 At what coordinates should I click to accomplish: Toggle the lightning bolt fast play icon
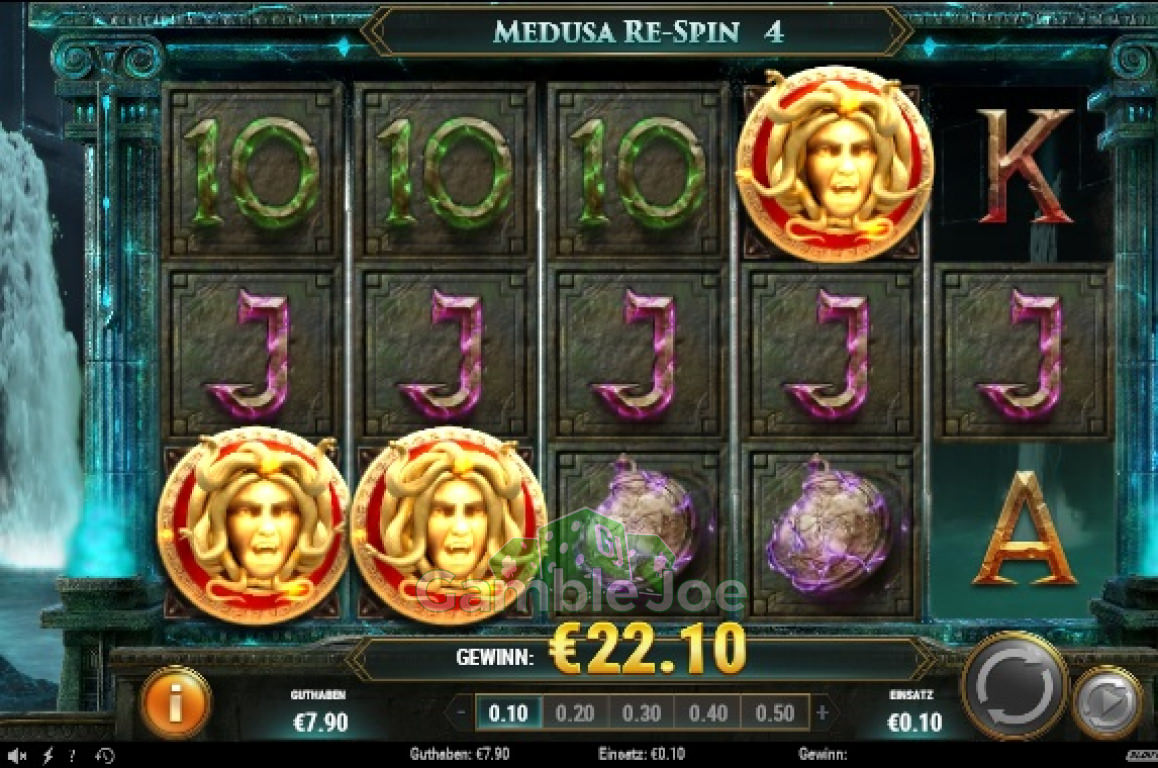pyautogui.click(x=48, y=755)
